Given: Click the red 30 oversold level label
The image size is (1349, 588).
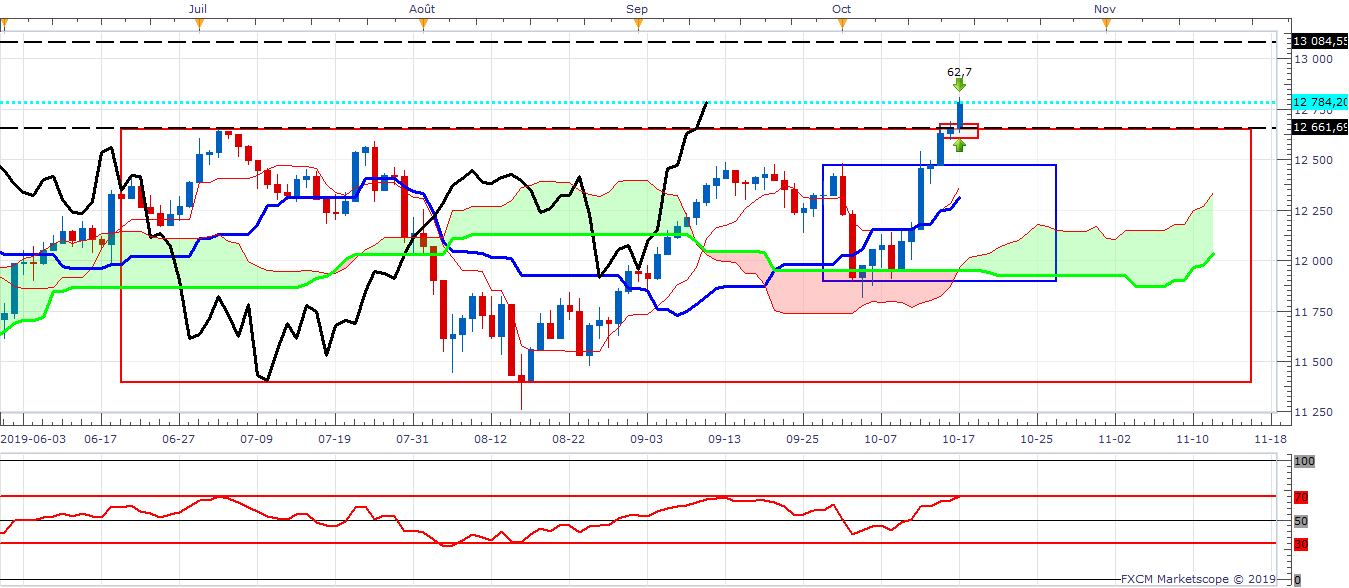Looking at the screenshot, I should (x=1301, y=544).
